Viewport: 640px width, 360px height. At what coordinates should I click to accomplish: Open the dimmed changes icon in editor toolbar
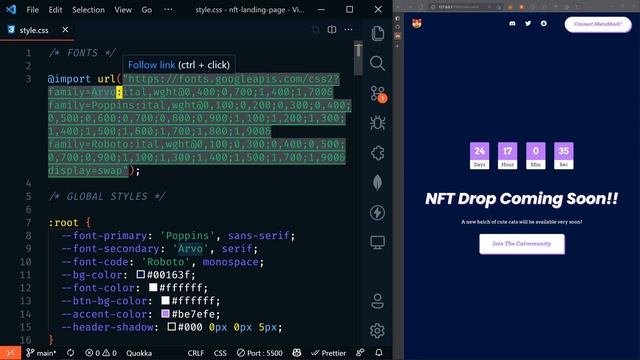[x=316, y=30]
